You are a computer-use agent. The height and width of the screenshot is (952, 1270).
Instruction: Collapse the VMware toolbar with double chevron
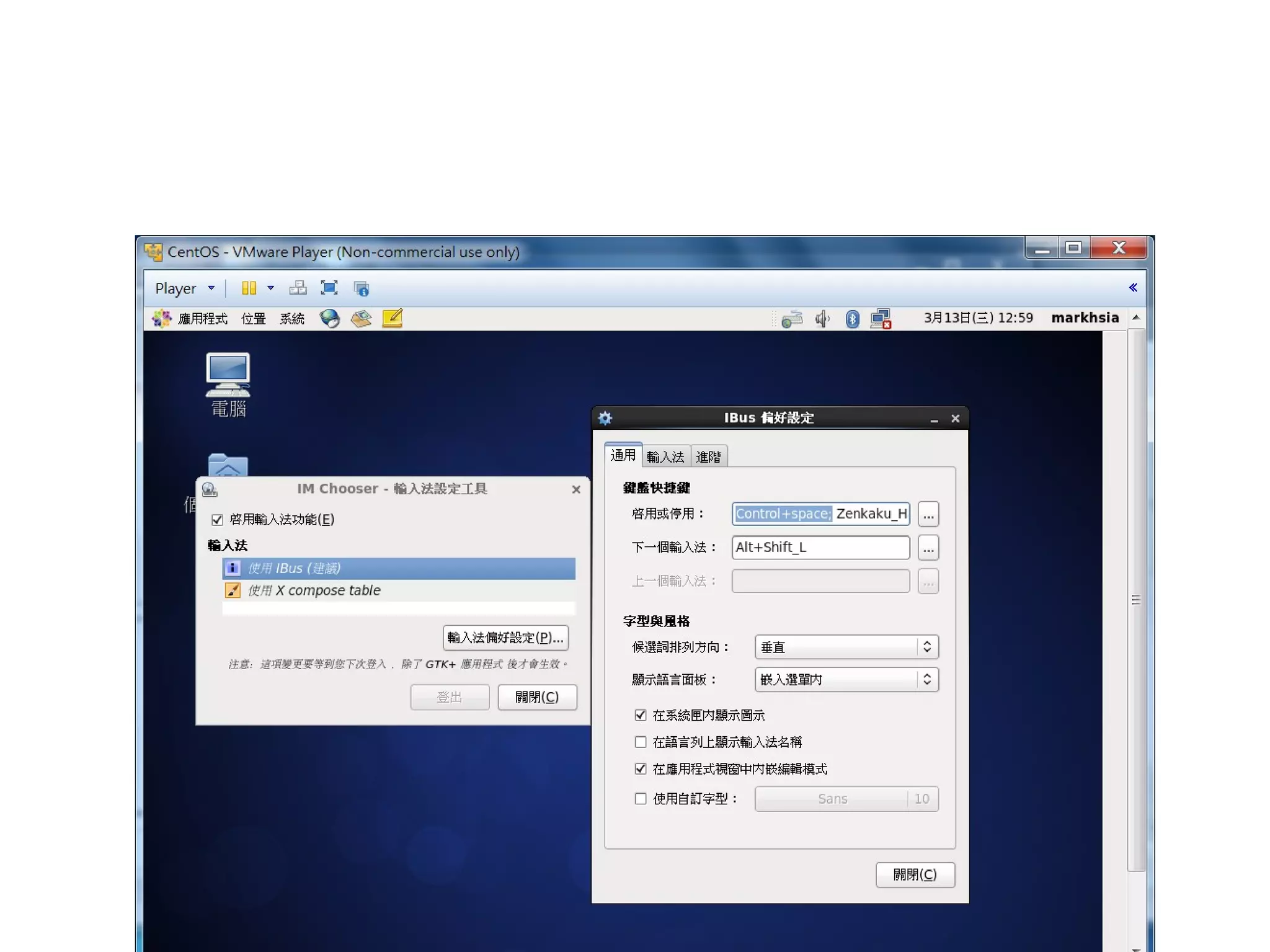[1132, 287]
